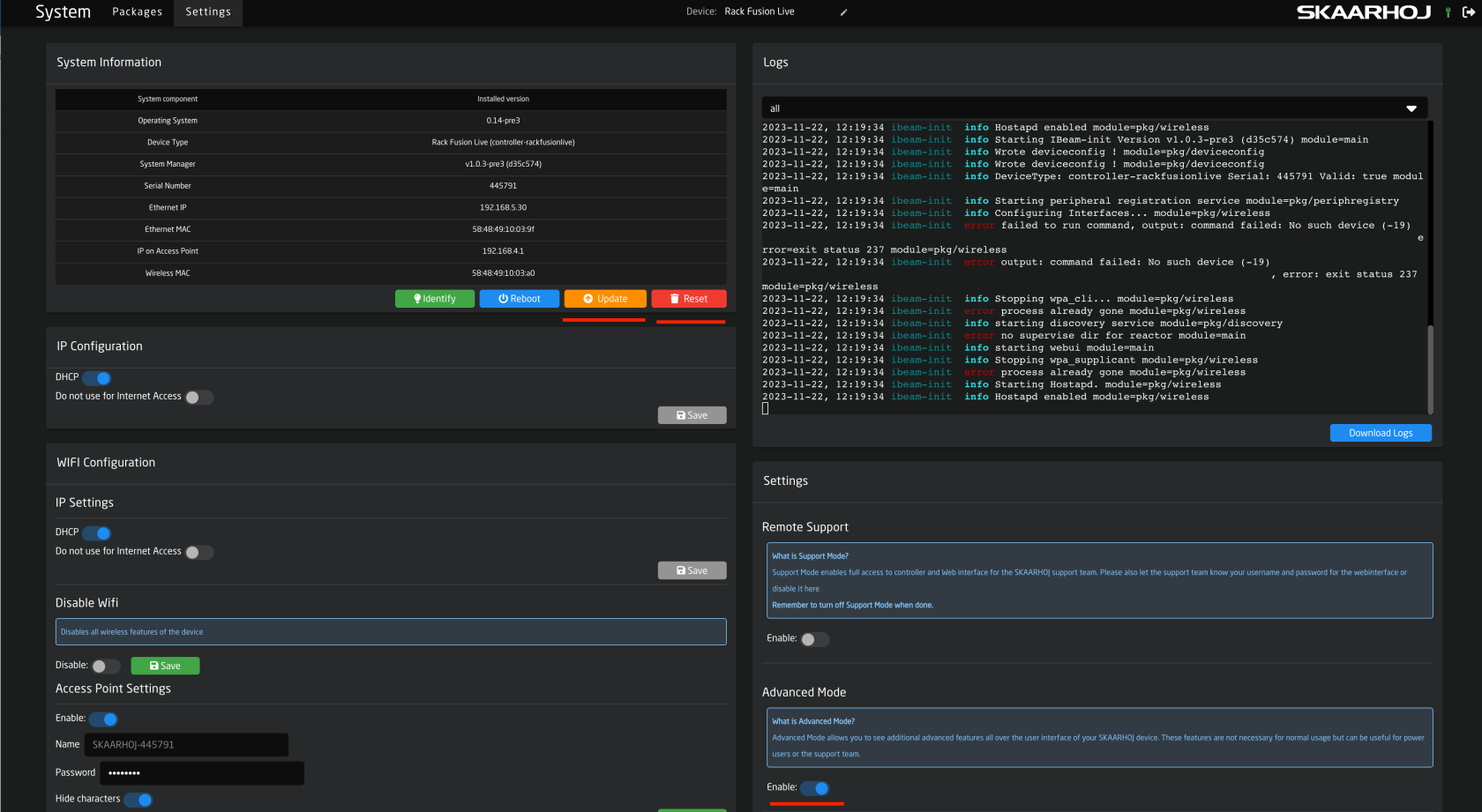
Task: Enable Remote Support mode toggle
Action: pos(815,639)
